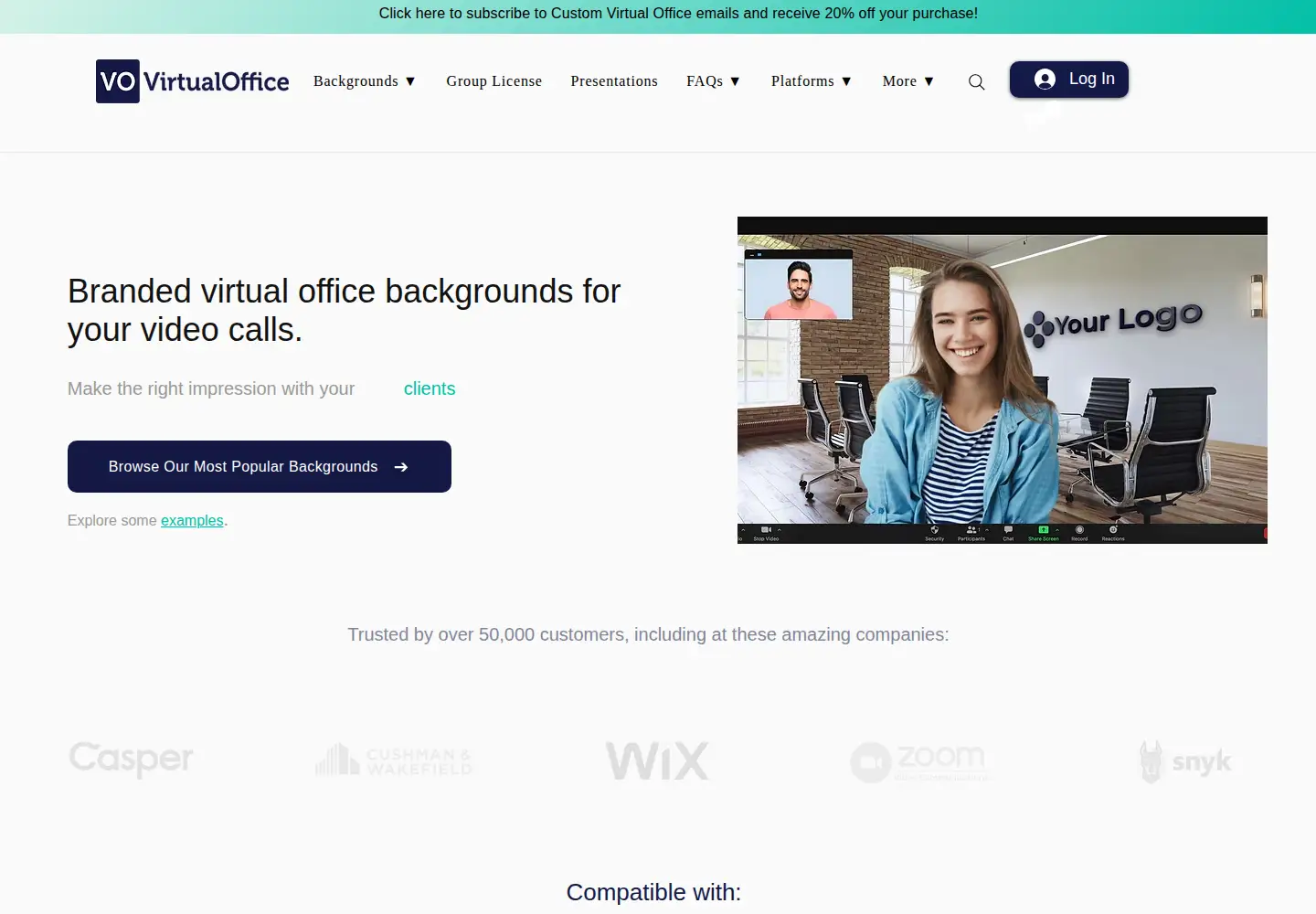The width and height of the screenshot is (1316, 914).
Task: Click the user avatar in Log In
Action: coord(1045,80)
